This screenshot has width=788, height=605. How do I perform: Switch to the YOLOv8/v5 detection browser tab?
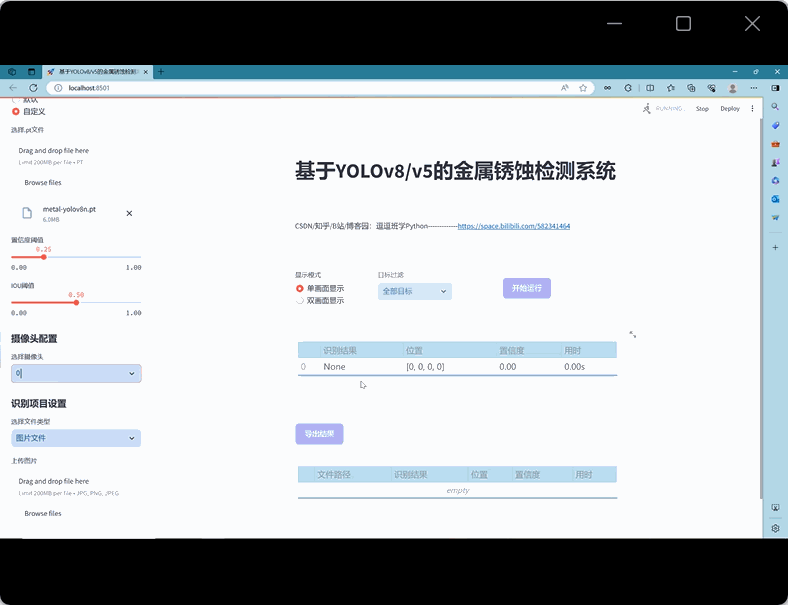(x=98, y=72)
